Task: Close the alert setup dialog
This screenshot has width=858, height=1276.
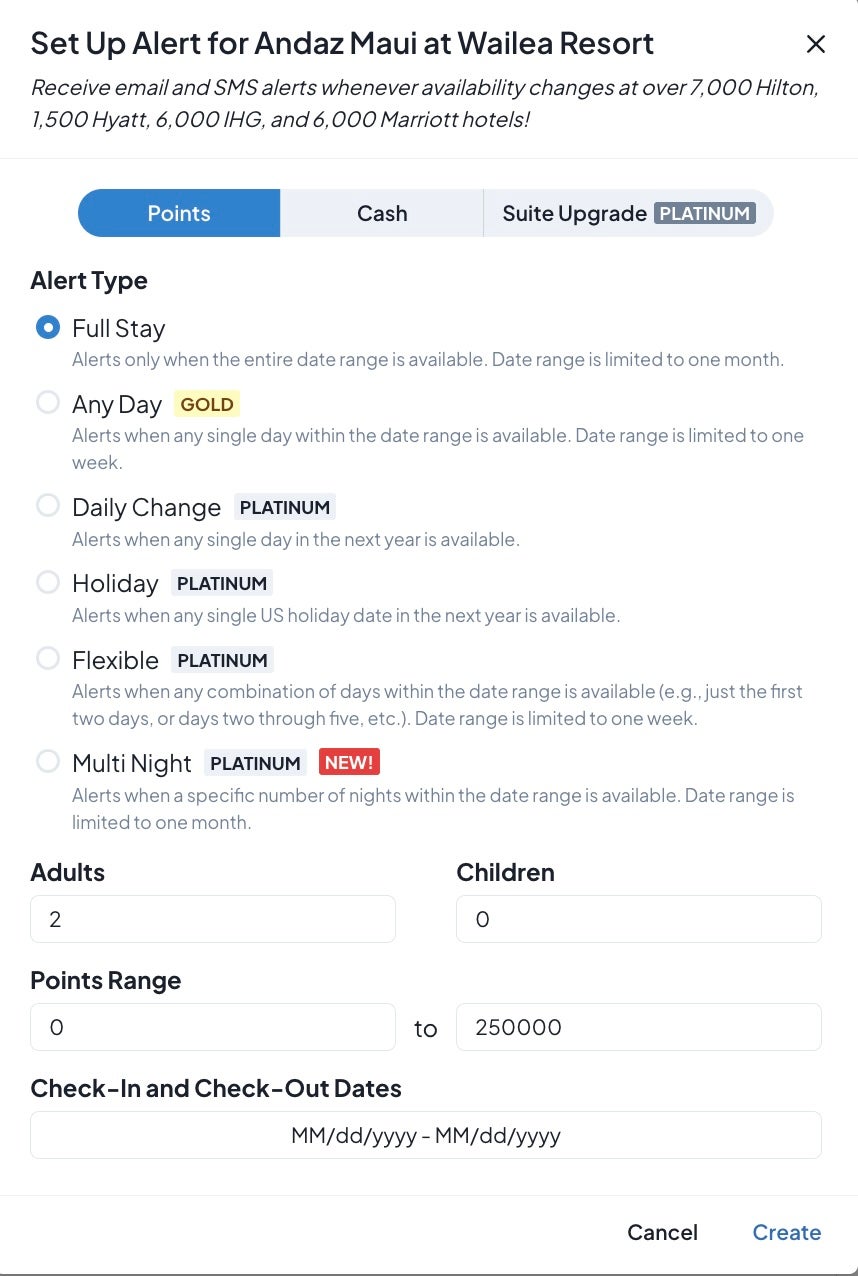Action: click(x=816, y=44)
